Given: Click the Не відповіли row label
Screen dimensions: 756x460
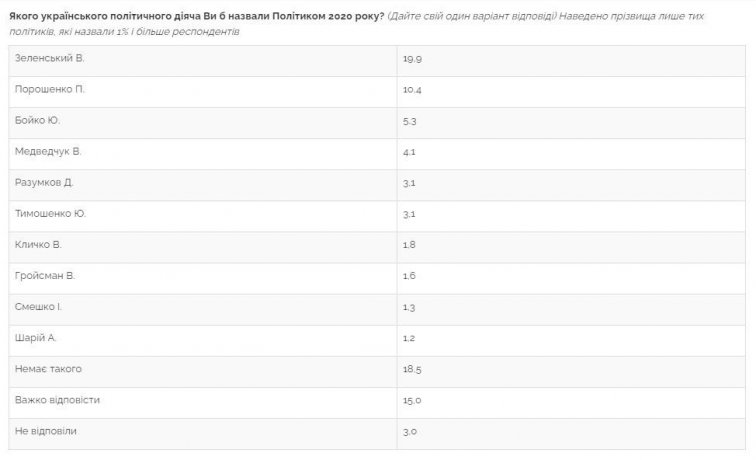Looking at the screenshot, I should [x=46, y=431].
